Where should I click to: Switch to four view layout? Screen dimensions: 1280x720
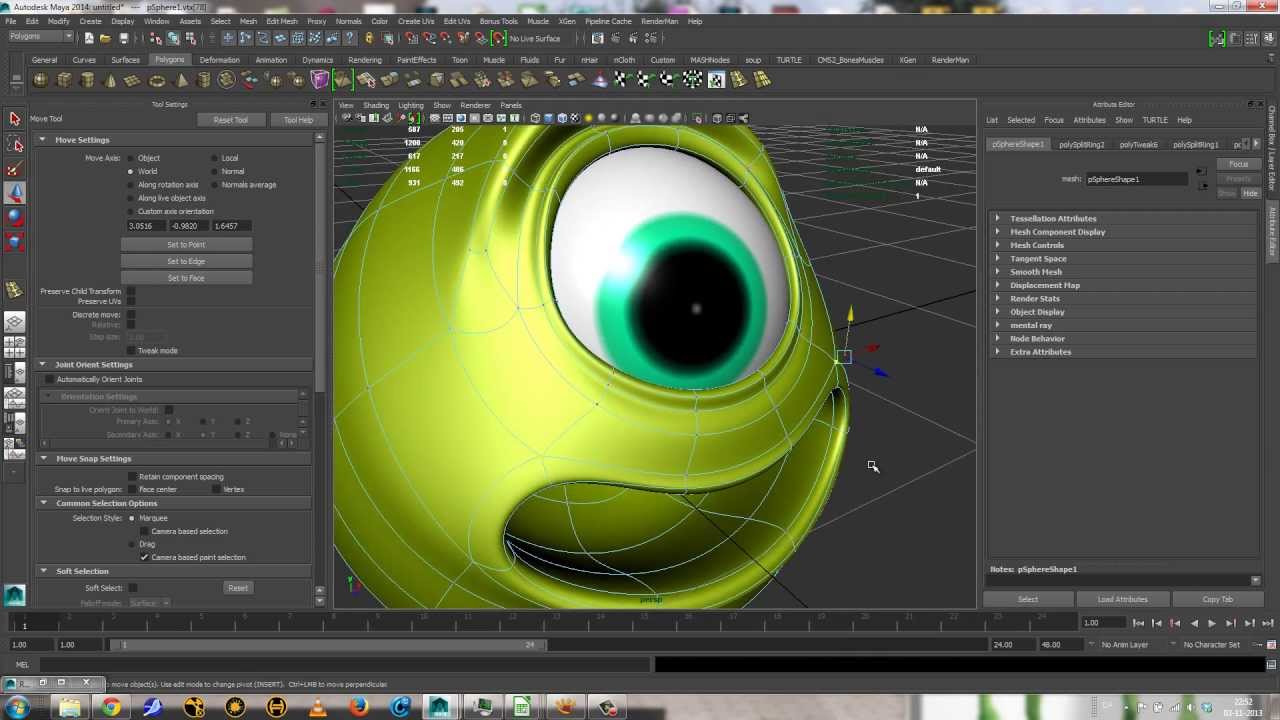point(14,347)
